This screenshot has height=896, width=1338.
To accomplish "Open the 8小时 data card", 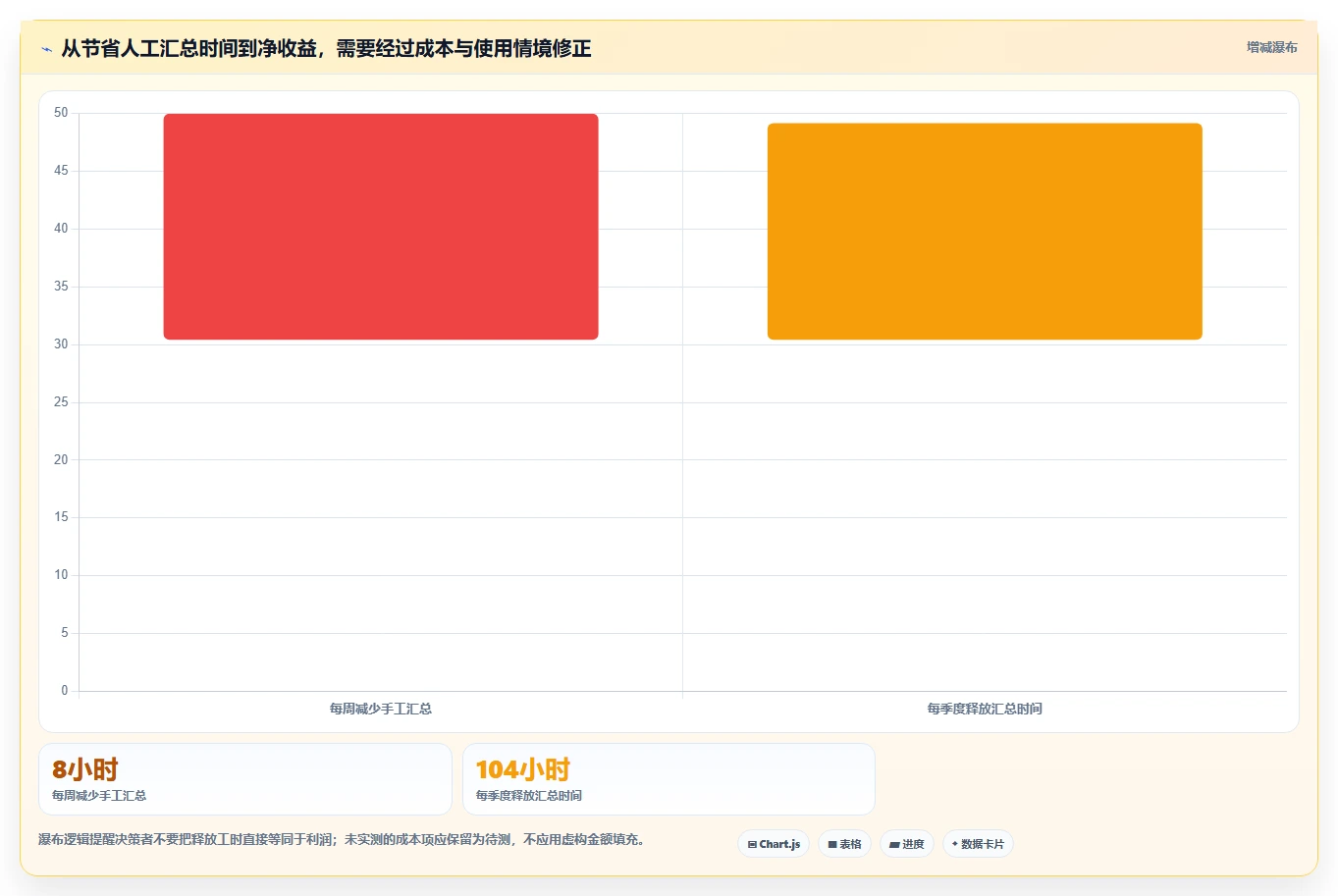I will click(x=245, y=779).
